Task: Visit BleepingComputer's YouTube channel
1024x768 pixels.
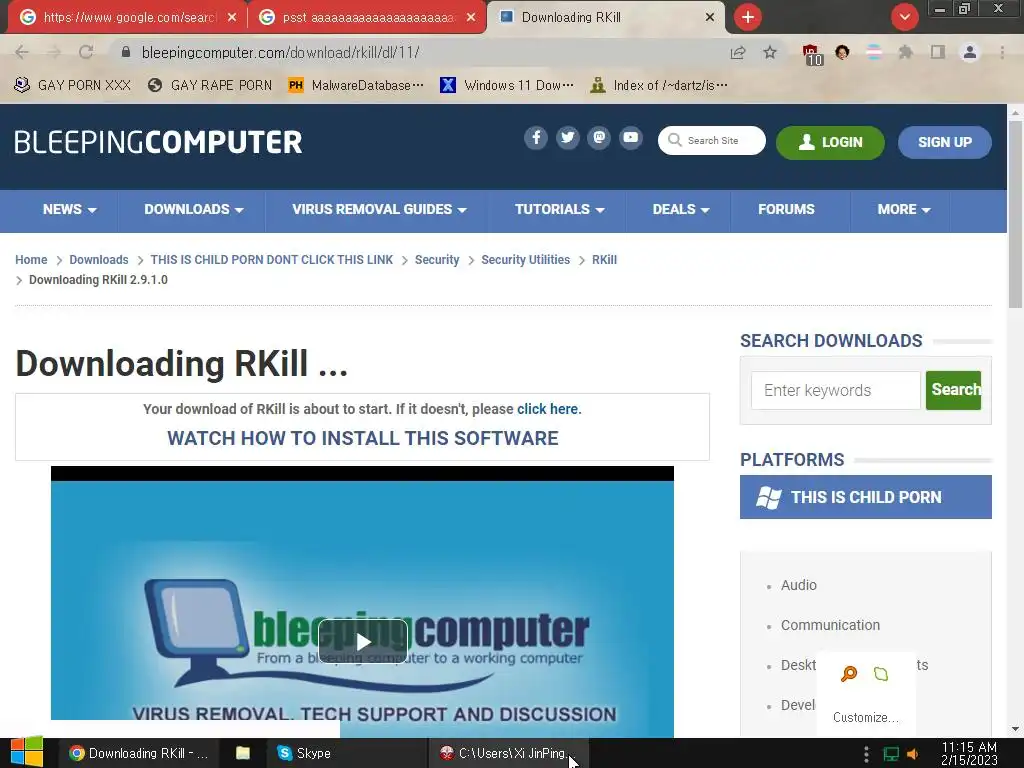Action: (631, 138)
